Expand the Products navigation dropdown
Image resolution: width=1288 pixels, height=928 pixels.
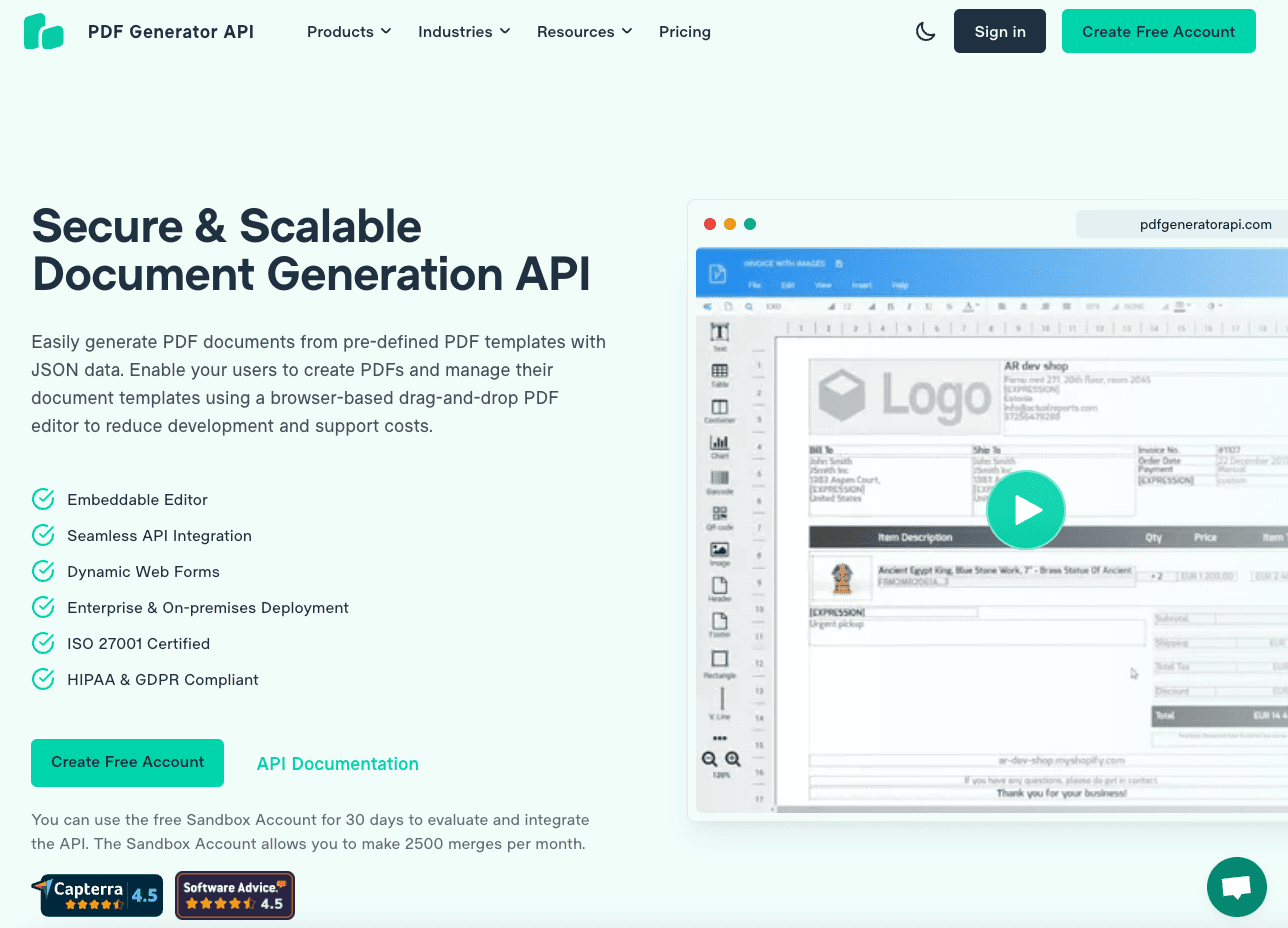tap(348, 31)
